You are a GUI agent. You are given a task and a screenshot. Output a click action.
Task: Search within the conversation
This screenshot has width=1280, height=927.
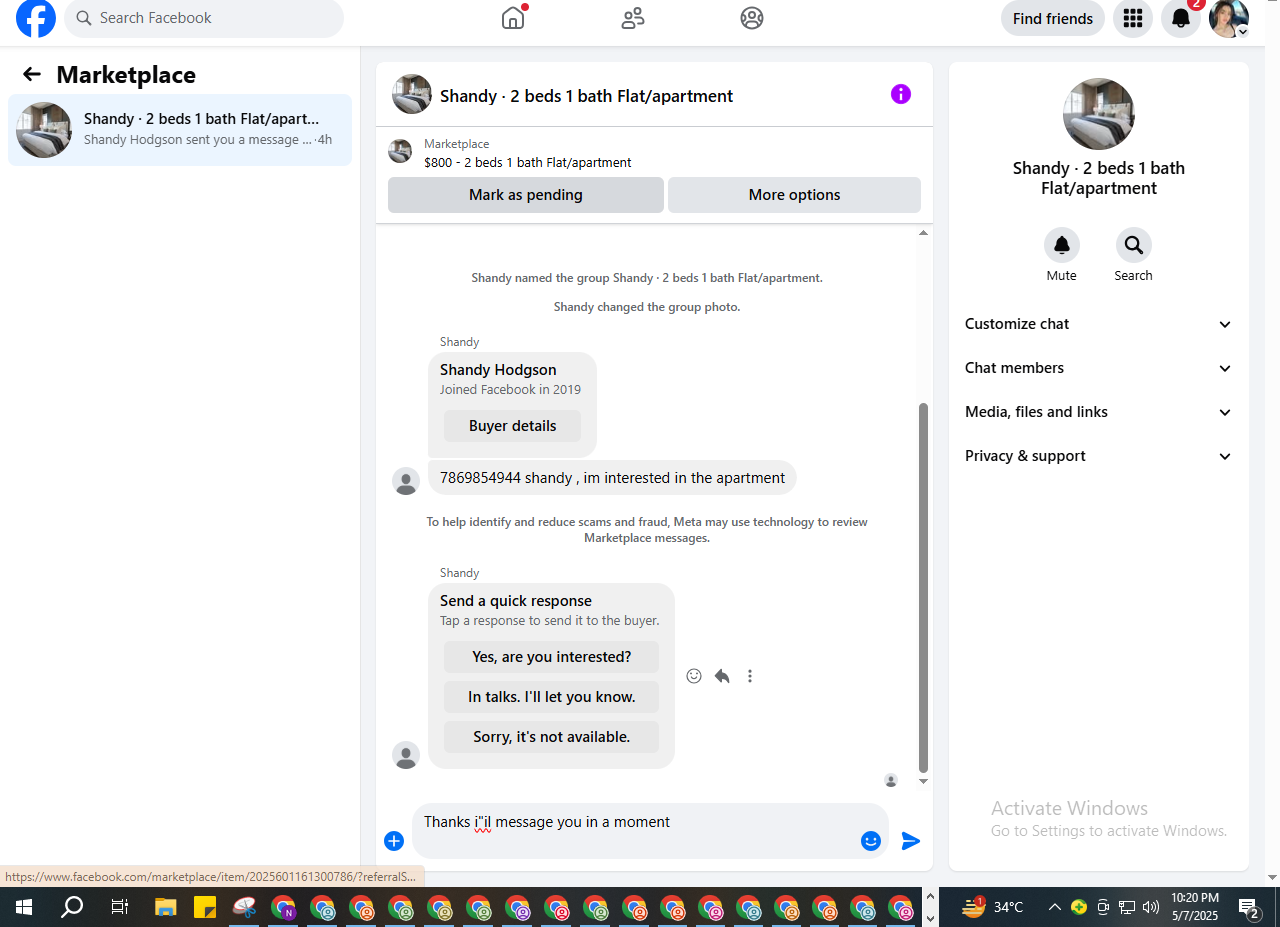pyautogui.click(x=1134, y=245)
